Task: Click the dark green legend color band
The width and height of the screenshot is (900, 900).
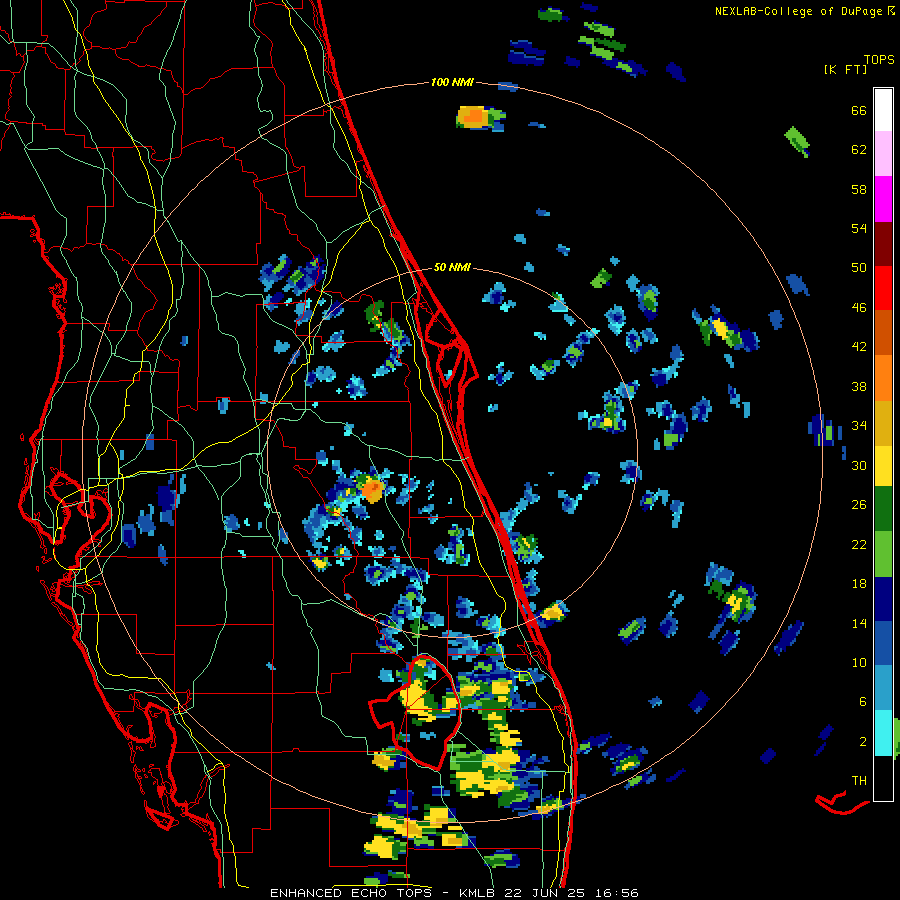Action: (x=883, y=509)
